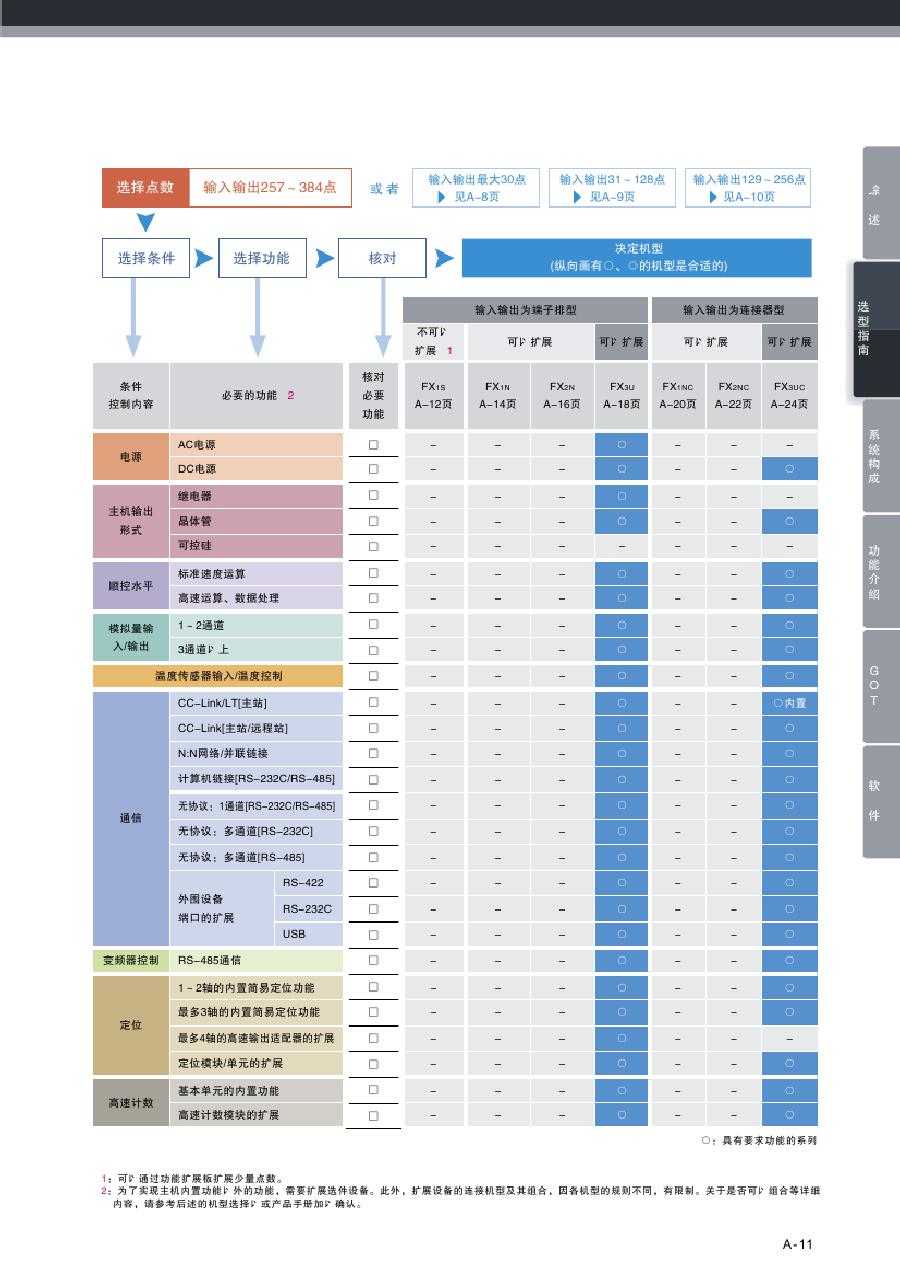Screen dimensions: 900x1280
Task: Click the 核对 step box
Action: 382,258
